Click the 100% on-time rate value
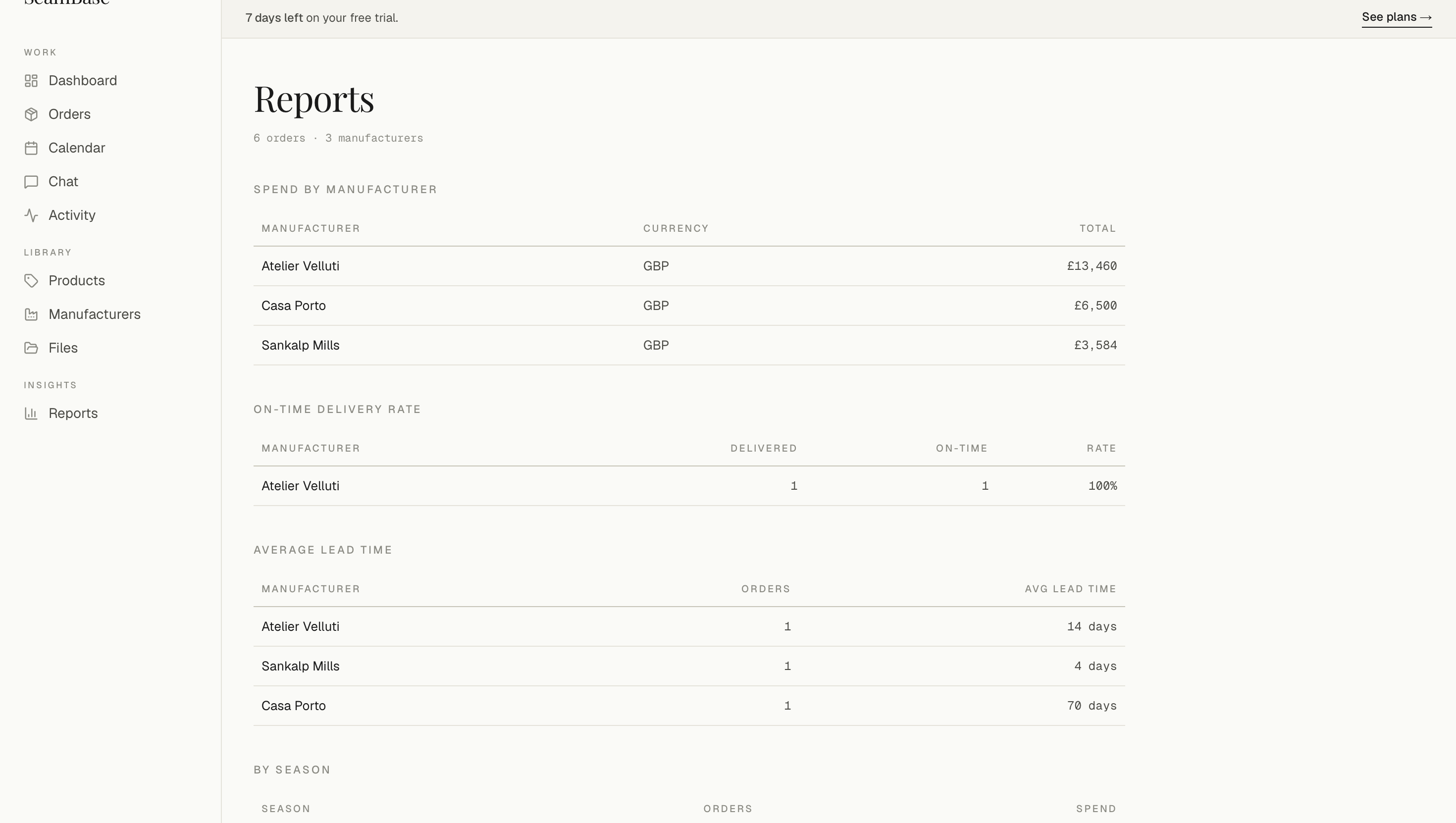The image size is (1456, 823). [x=1102, y=486]
